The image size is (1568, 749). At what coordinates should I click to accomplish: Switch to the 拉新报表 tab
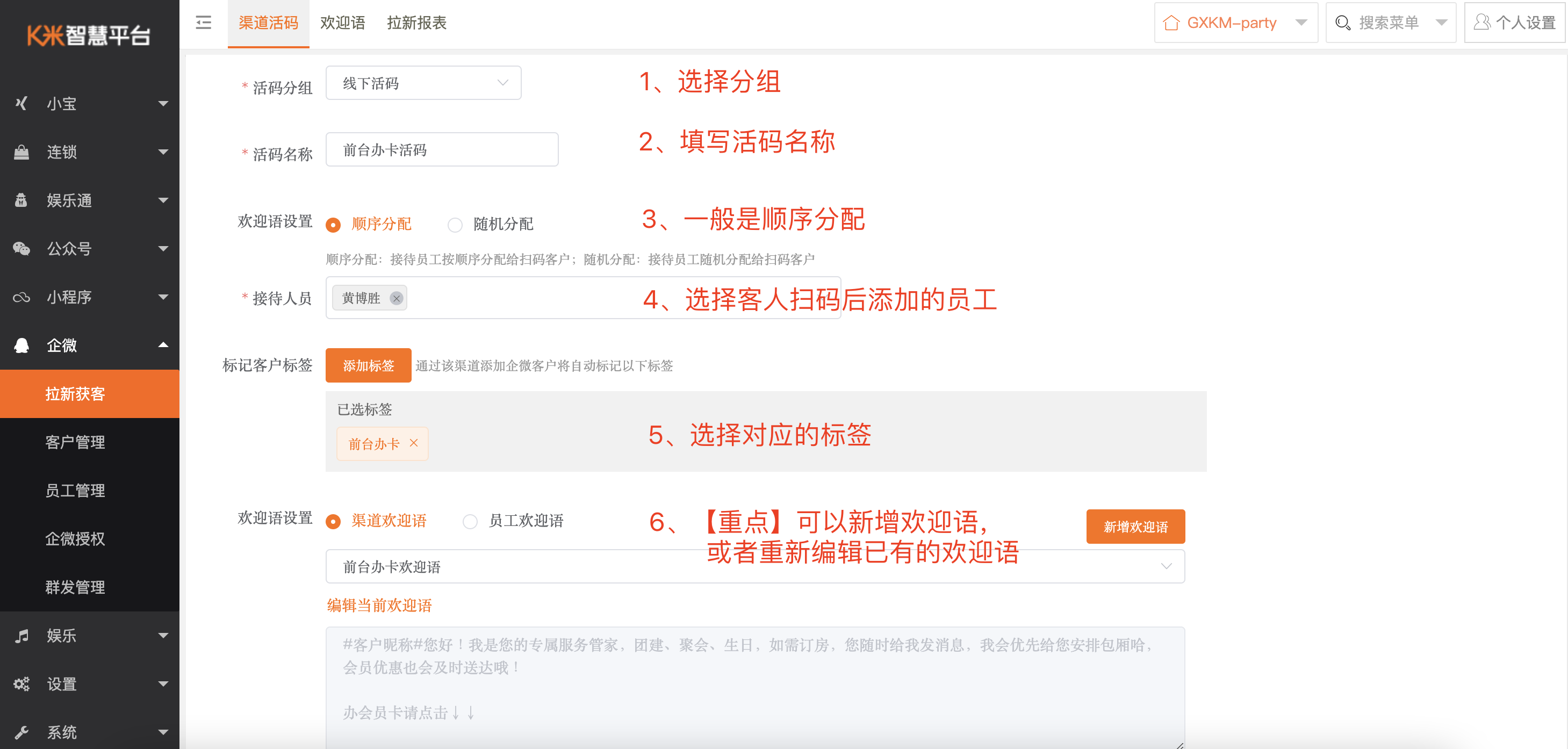click(417, 23)
